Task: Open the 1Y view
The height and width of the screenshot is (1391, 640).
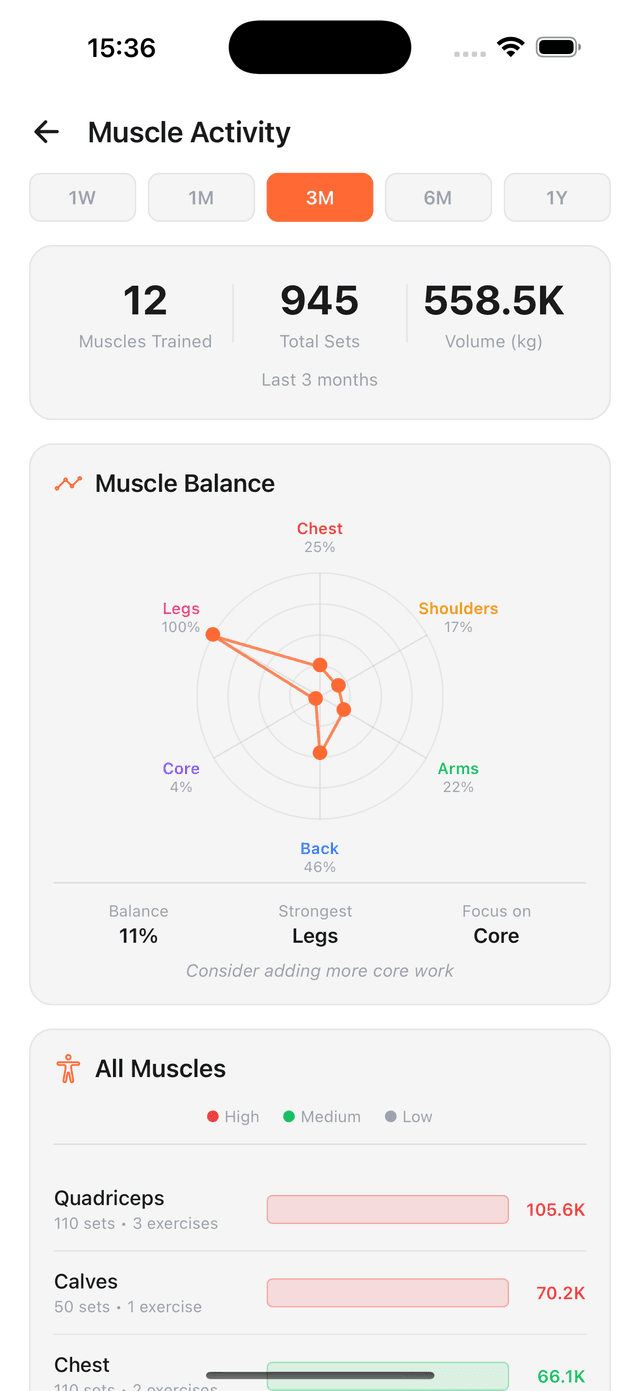Action: point(557,197)
